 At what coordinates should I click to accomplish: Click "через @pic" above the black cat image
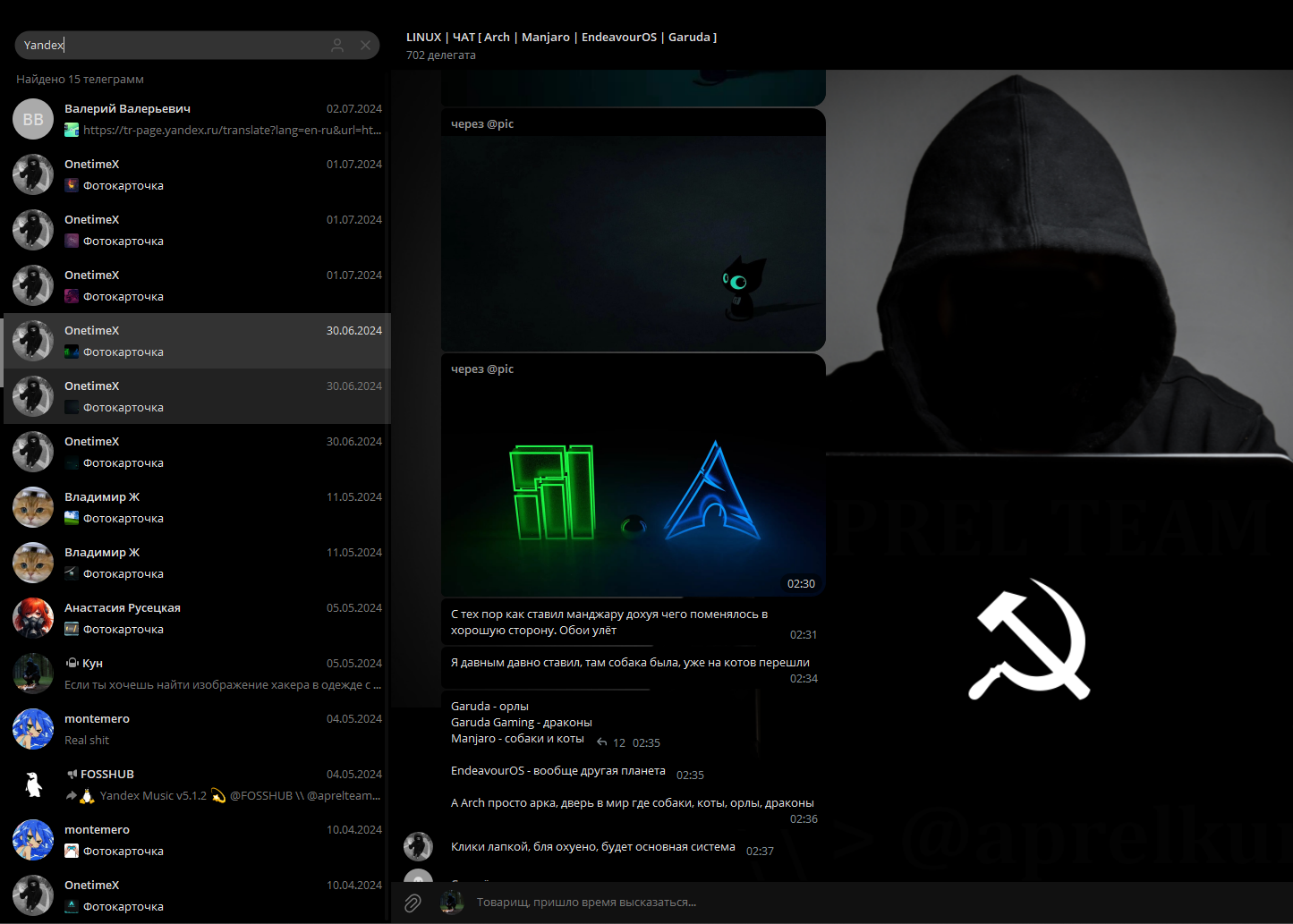(482, 123)
